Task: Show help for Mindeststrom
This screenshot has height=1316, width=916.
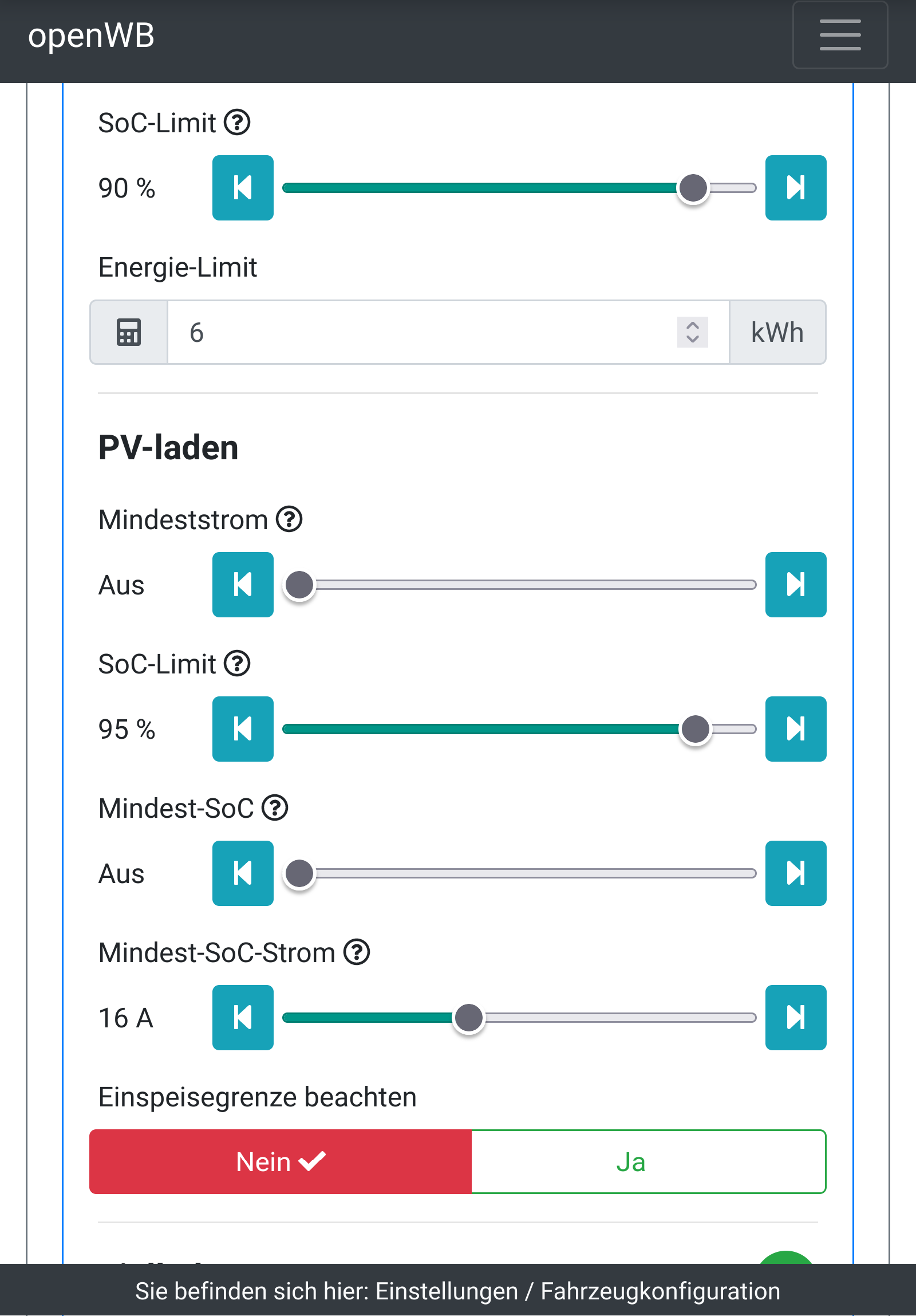Action: click(x=289, y=520)
